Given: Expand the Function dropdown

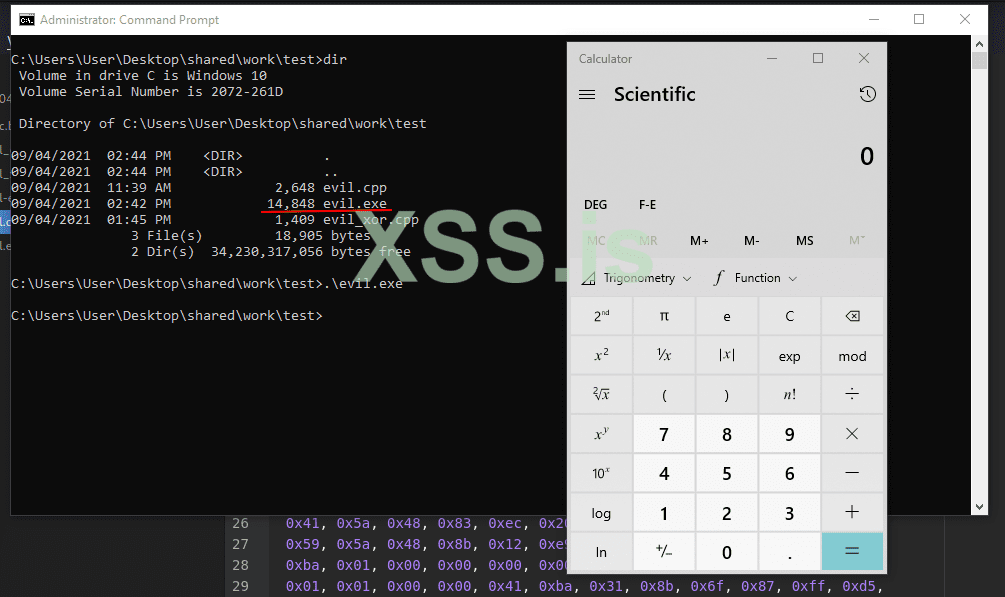Looking at the screenshot, I should (x=756, y=278).
